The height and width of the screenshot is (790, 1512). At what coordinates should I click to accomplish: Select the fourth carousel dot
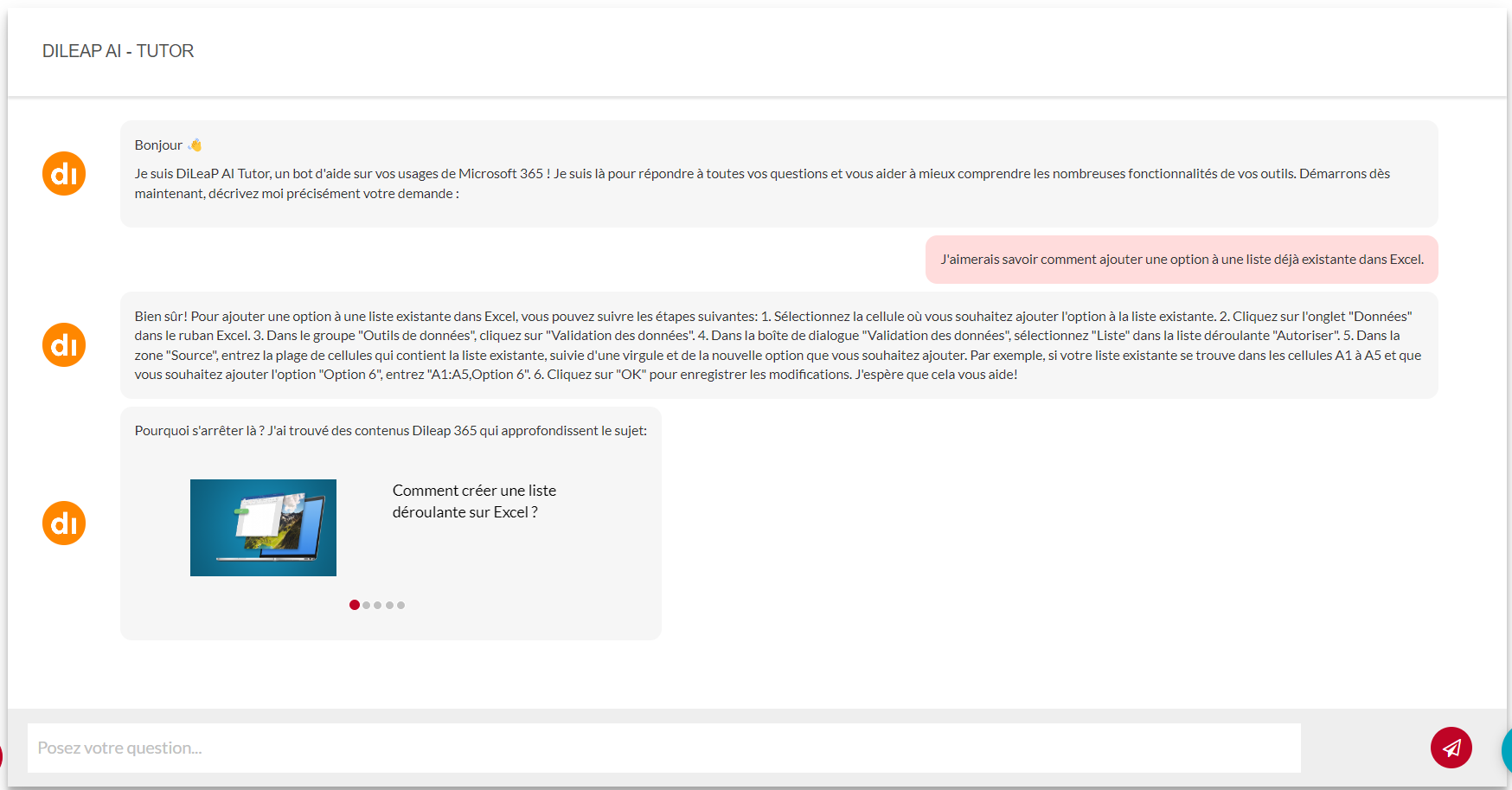coord(389,605)
